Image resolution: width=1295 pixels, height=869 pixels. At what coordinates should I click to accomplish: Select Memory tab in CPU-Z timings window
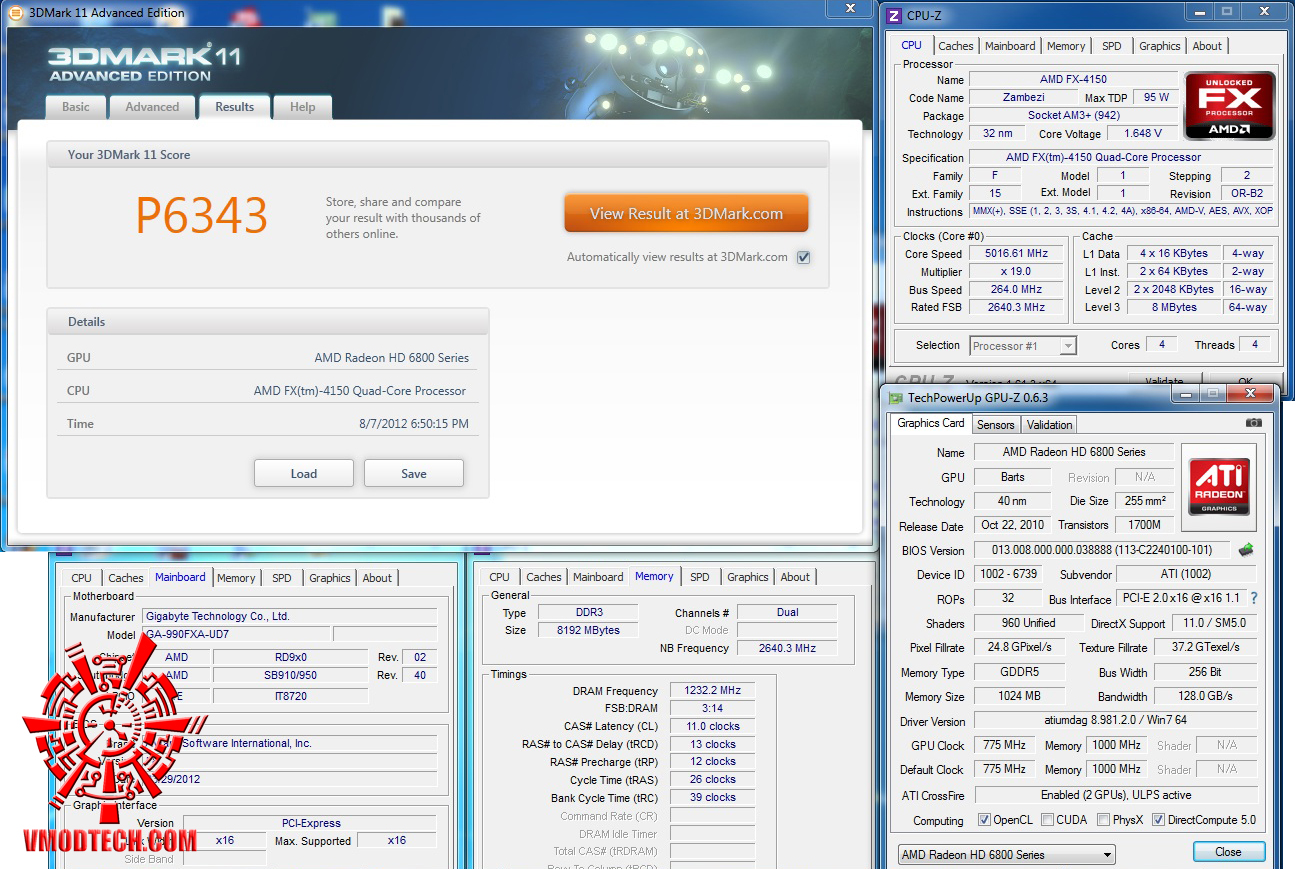[x=654, y=576]
